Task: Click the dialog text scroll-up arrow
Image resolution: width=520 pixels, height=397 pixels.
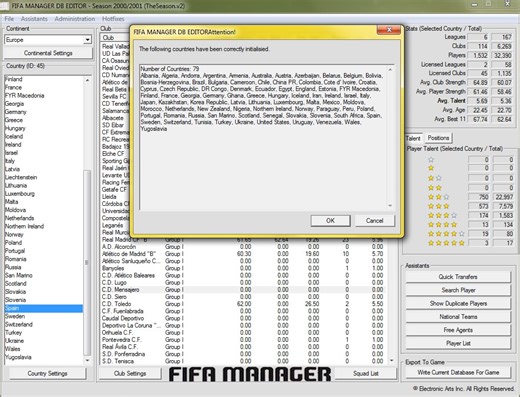Action: (x=390, y=69)
